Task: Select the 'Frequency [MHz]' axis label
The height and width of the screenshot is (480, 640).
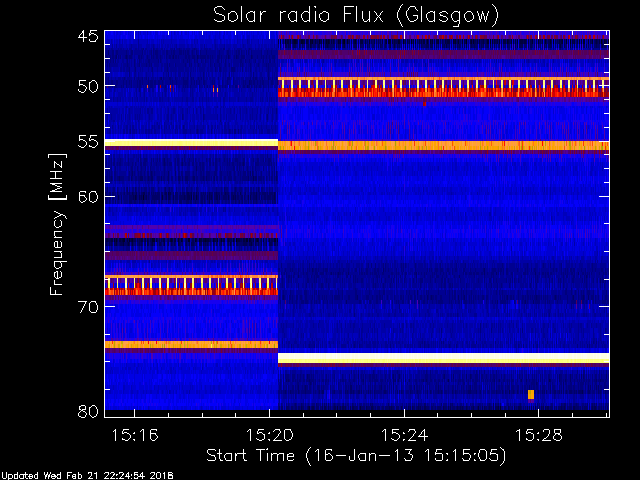Action: point(58,224)
